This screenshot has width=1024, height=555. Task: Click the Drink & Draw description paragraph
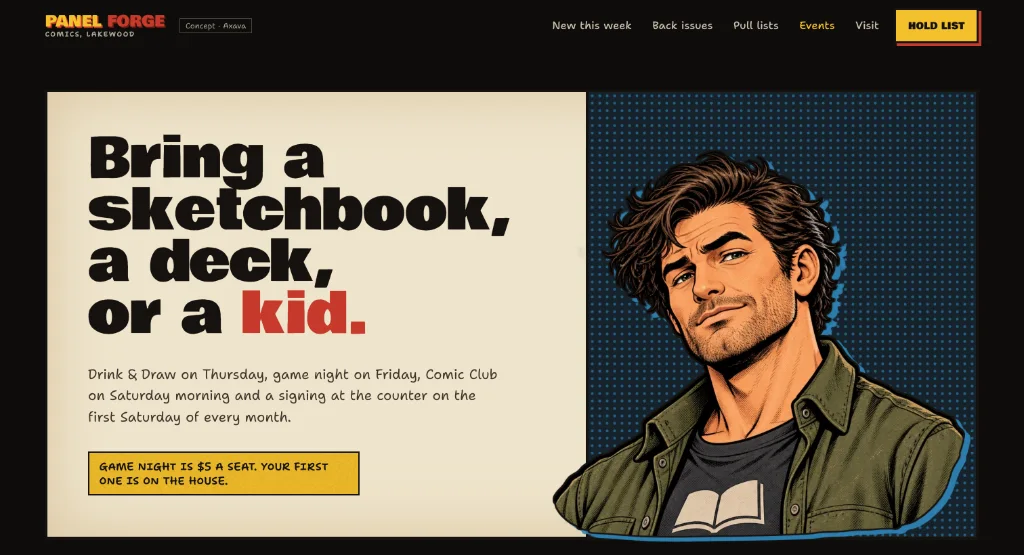[x=293, y=396]
